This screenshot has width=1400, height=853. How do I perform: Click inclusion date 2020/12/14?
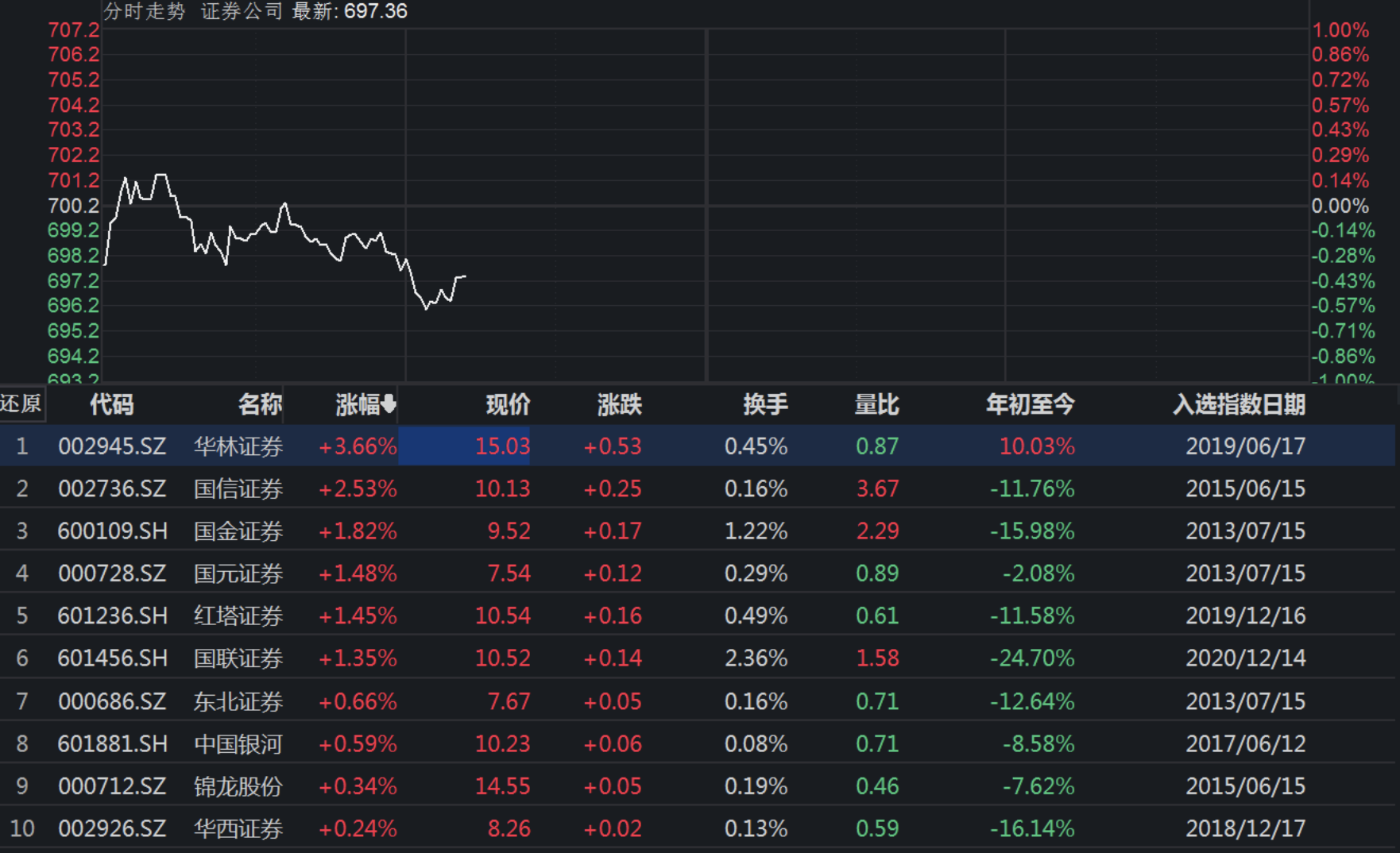(x=1246, y=658)
